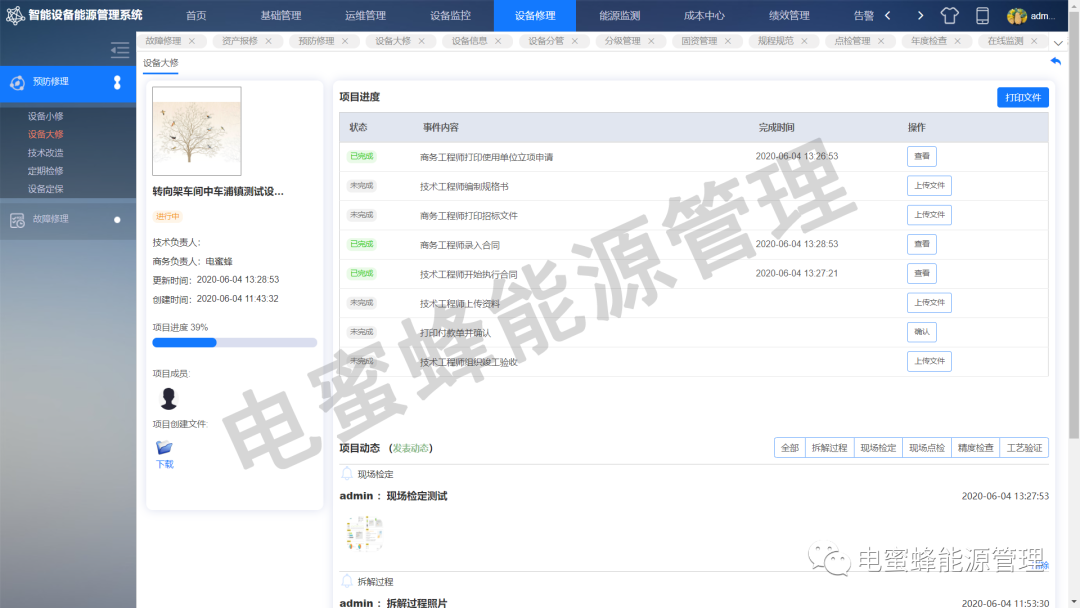Close the 分级管理 tab
Image resolution: width=1080 pixels, height=608 pixels.
point(651,41)
